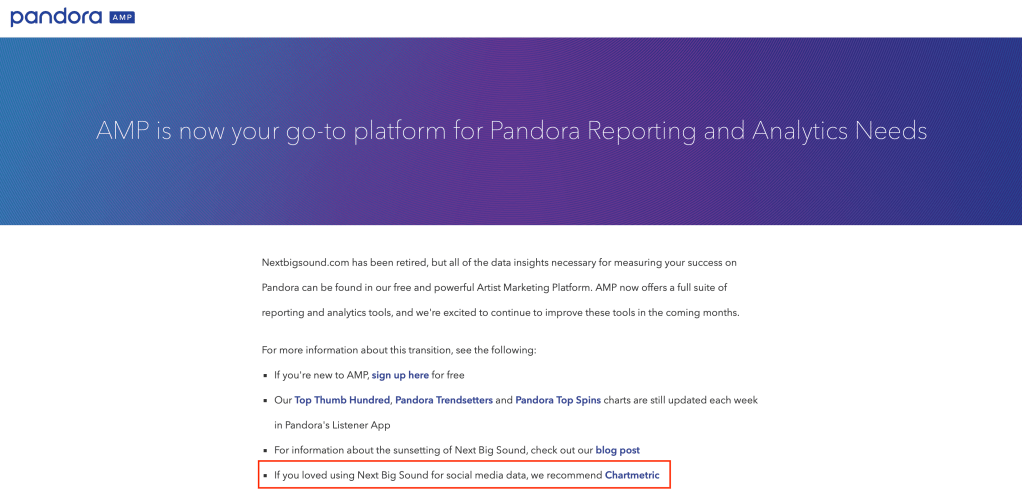Click the "Pandora can be found in our free" line
This screenshot has width=1022, height=501.
click(x=499, y=288)
